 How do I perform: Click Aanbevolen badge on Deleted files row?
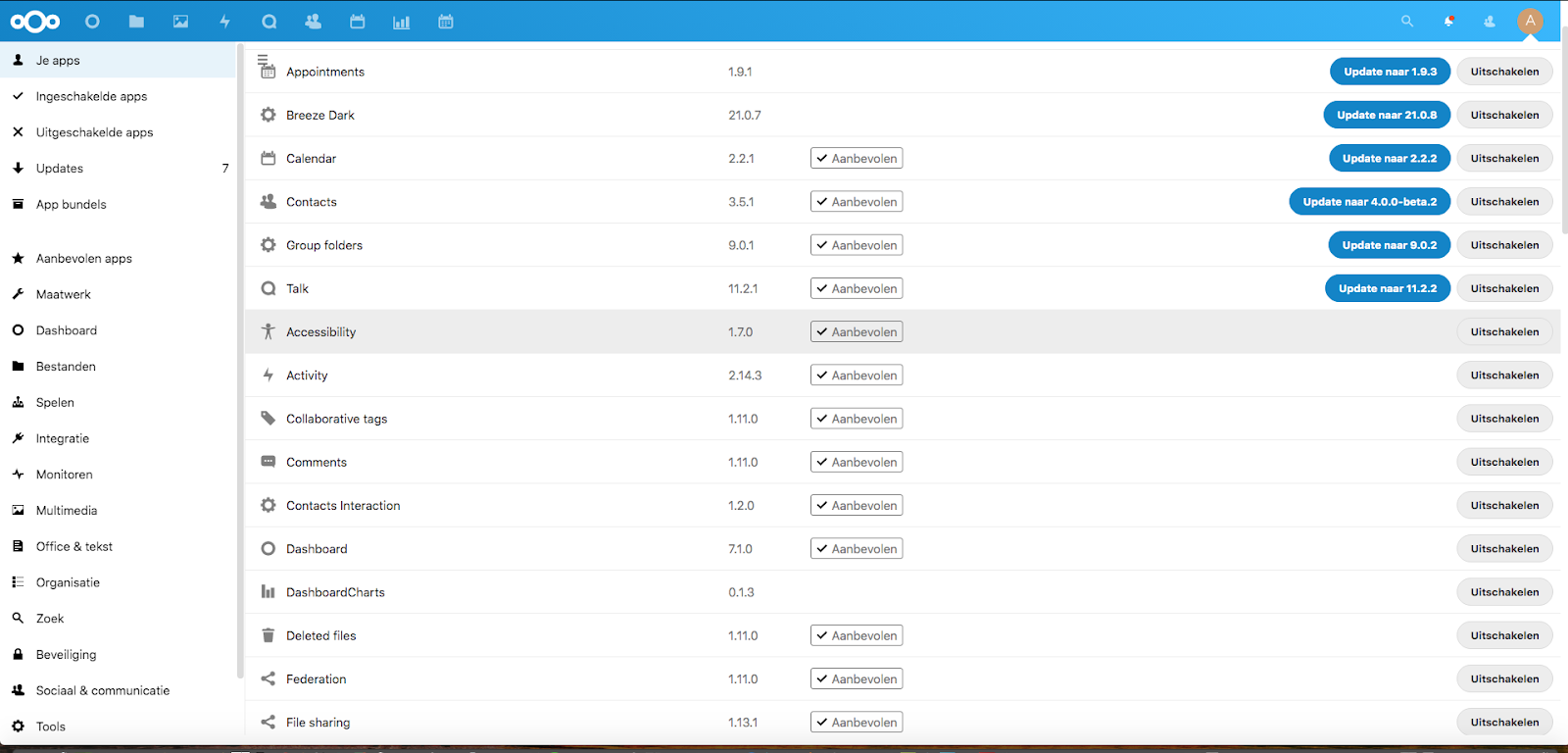(857, 635)
